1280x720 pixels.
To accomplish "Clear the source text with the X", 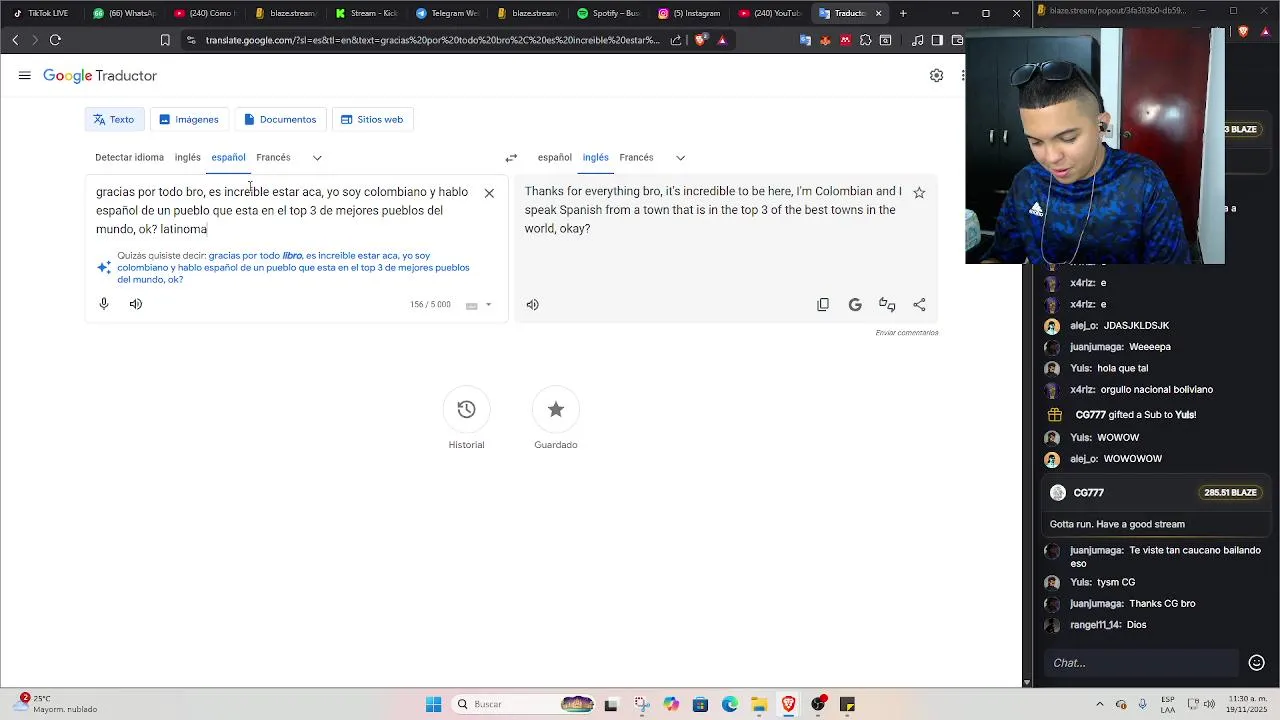I will click(x=489, y=193).
